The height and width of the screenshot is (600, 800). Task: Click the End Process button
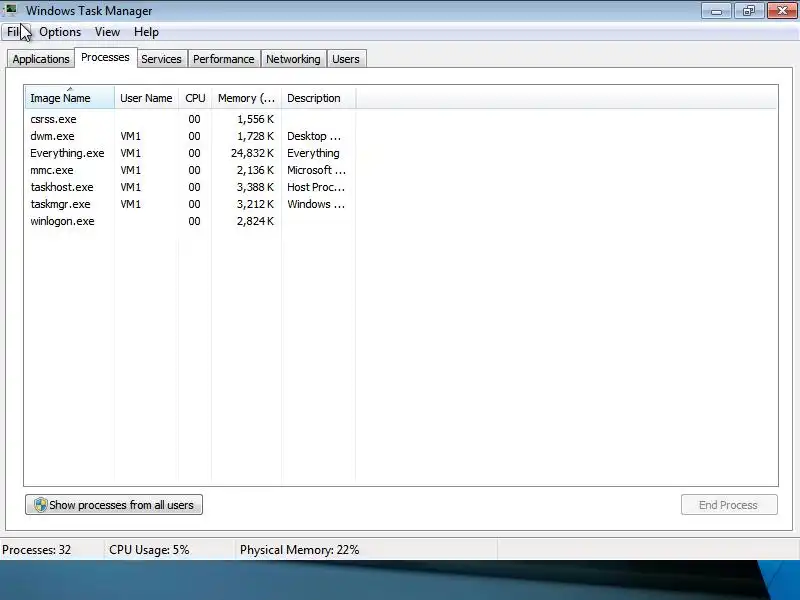[x=729, y=505]
